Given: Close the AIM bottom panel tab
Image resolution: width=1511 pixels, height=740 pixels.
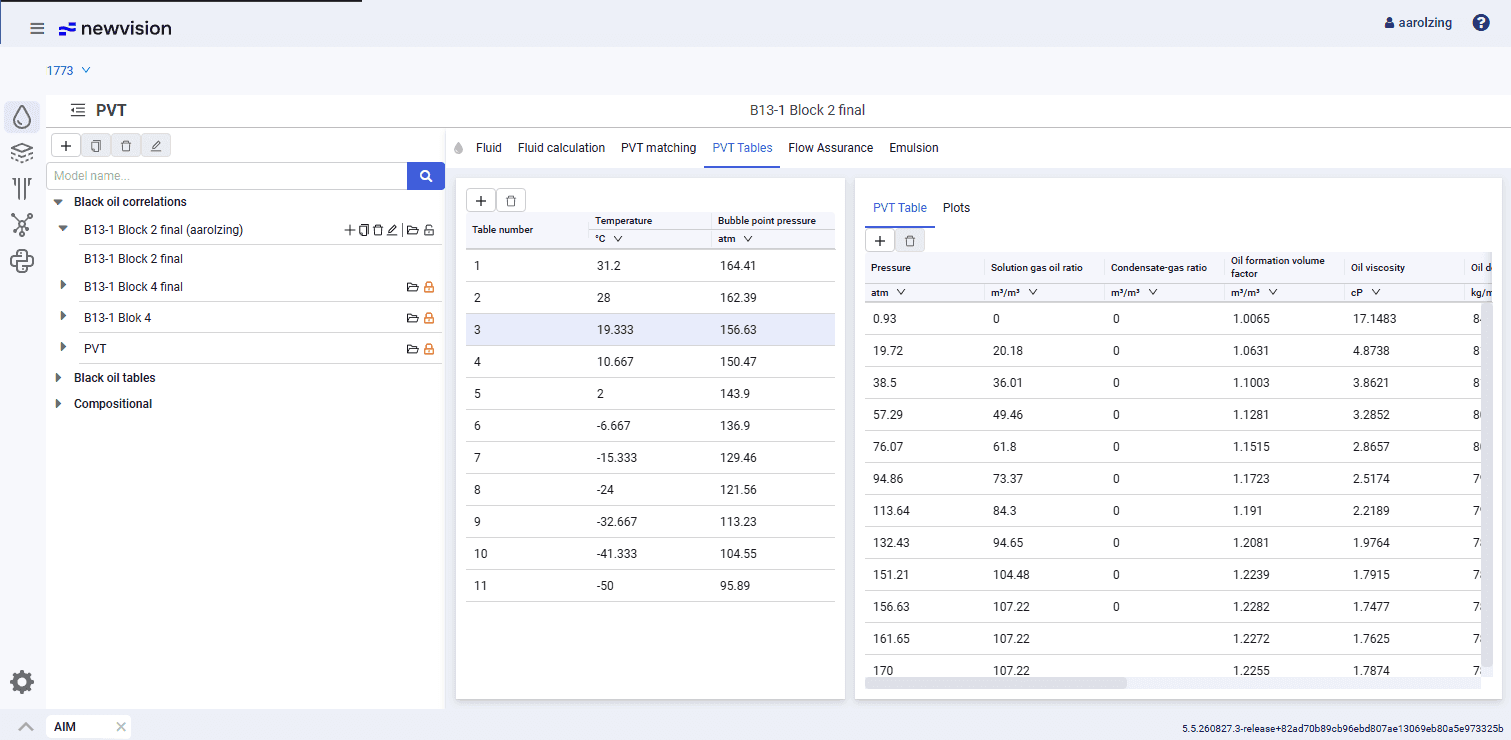Looking at the screenshot, I should click(121, 727).
